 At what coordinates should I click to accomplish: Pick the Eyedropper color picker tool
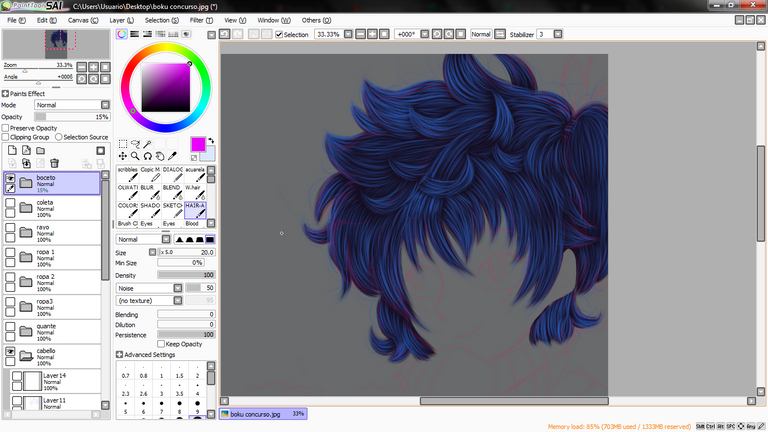pyautogui.click(x=172, y=156)
